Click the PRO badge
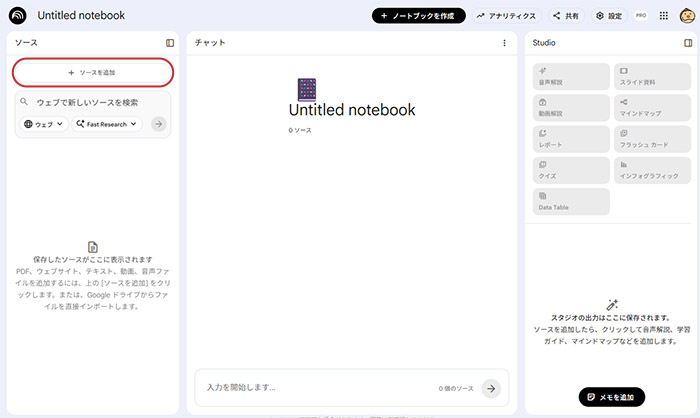The width and height of the screenshot is (700, 418). 641,16
